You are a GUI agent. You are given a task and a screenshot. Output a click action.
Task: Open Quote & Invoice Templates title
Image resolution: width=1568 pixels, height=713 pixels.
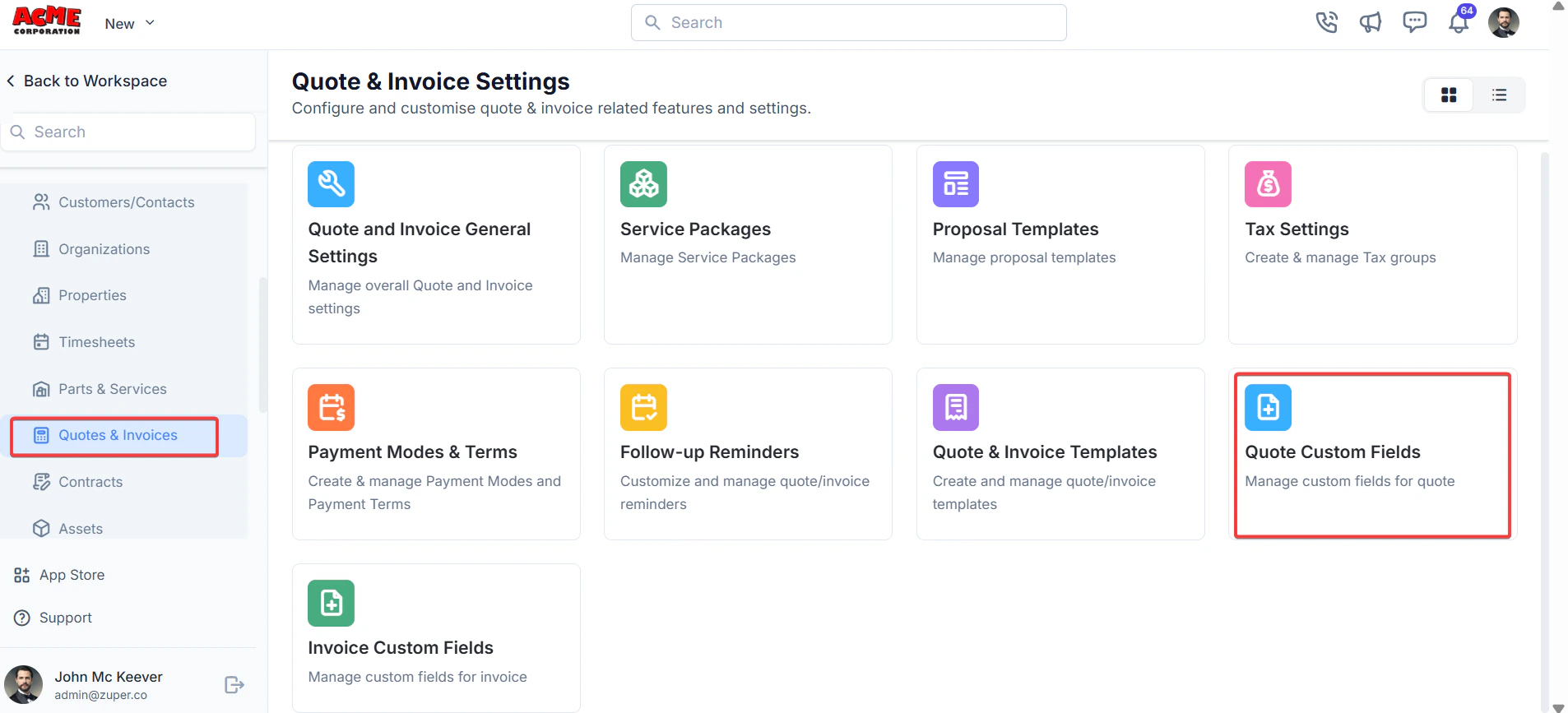(1045, 452)
